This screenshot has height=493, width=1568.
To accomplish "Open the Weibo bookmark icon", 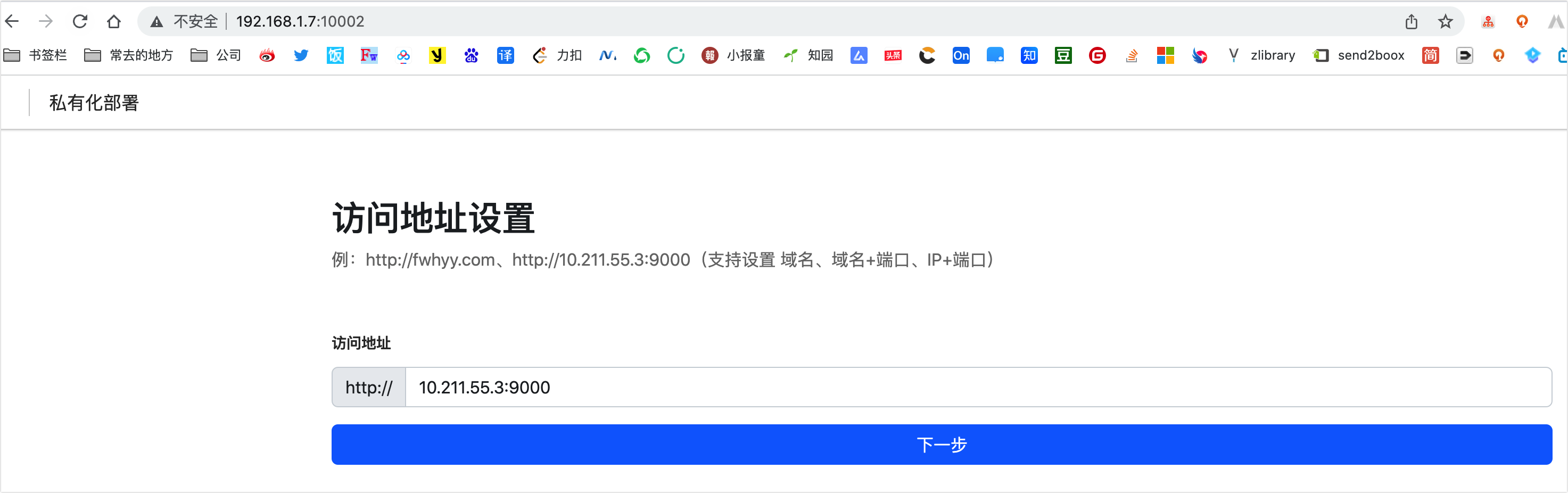I will click(267, 55).
